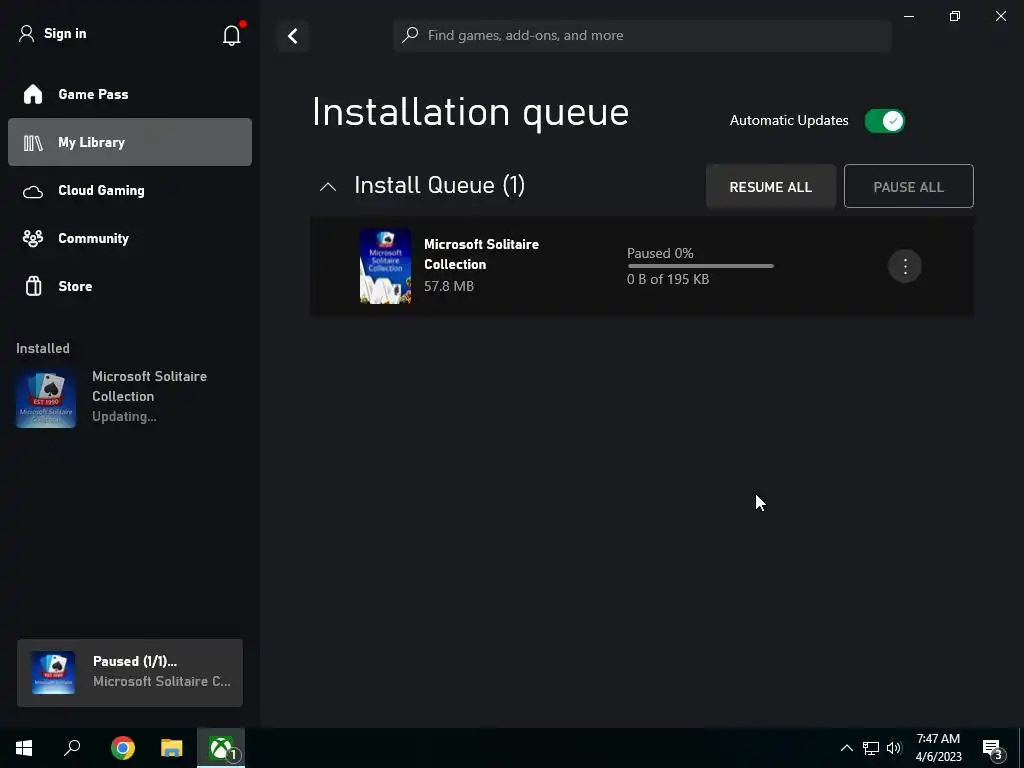
Task: Click PAUSE ALL button
Action: (x=908, y=187)
